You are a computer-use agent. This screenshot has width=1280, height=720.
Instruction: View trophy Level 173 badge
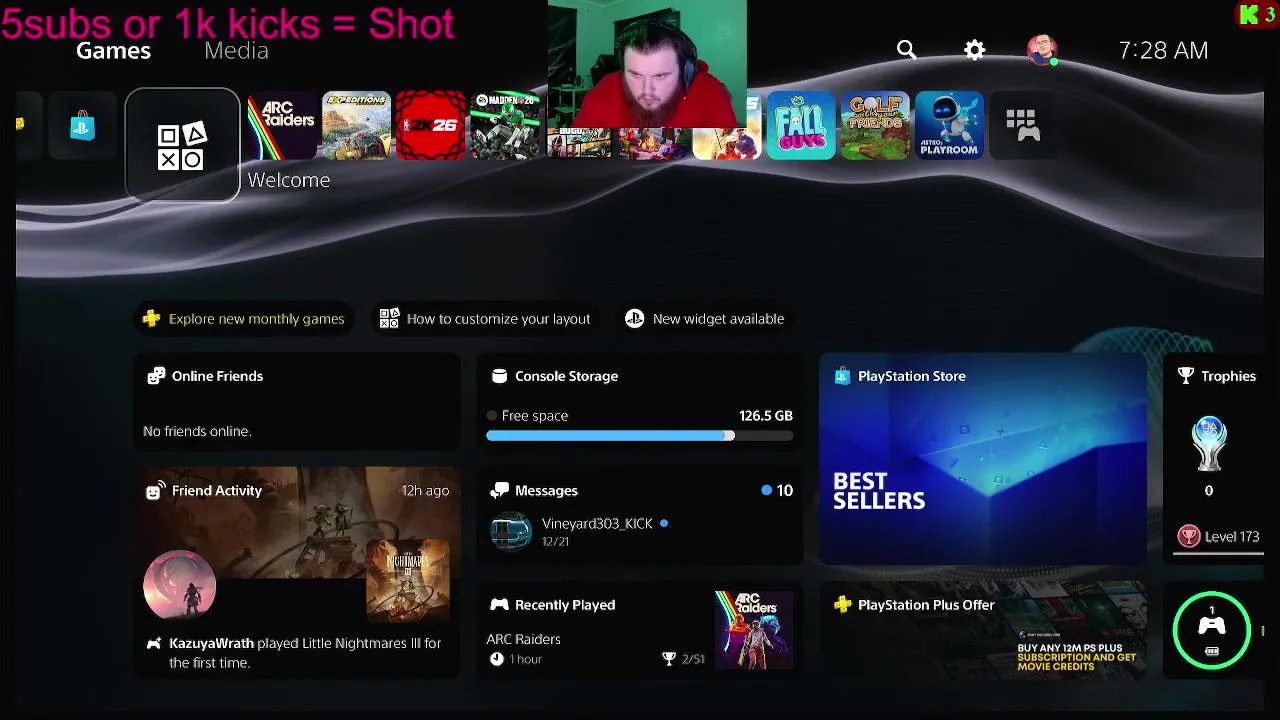pos(1219,537)
